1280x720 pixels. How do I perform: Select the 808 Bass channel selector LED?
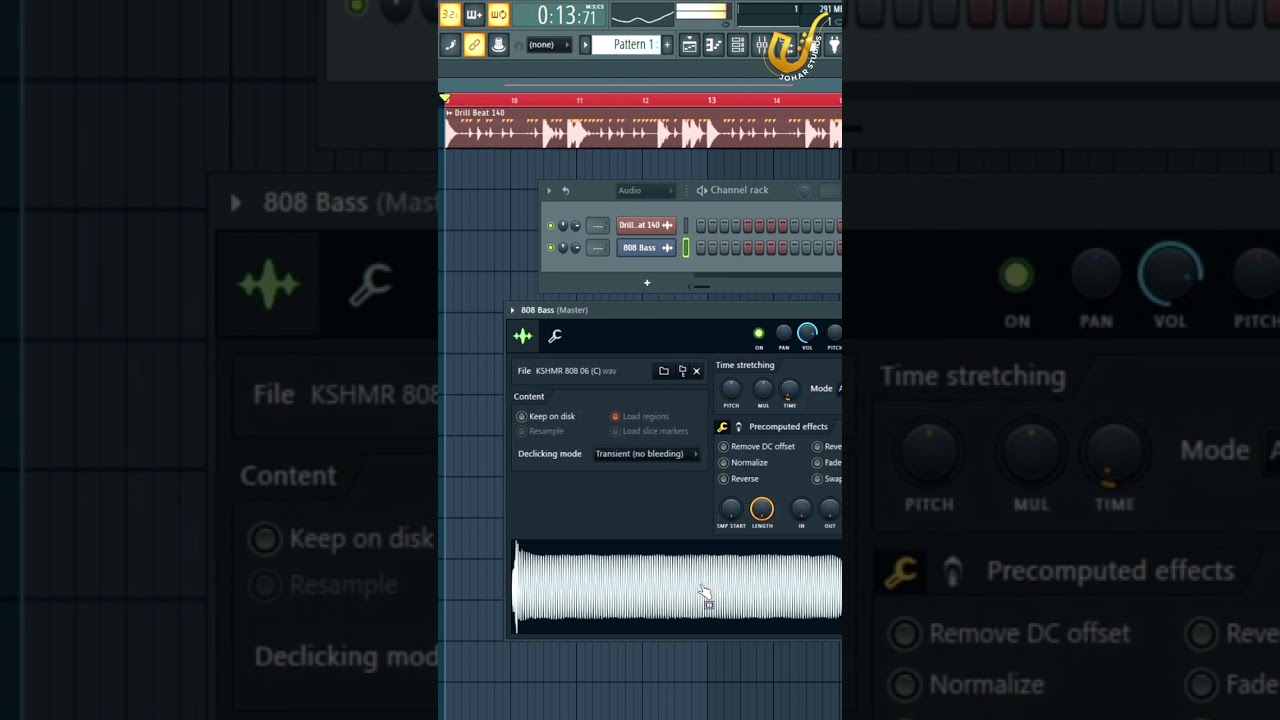pyautogui.click(x=686, y=248)
